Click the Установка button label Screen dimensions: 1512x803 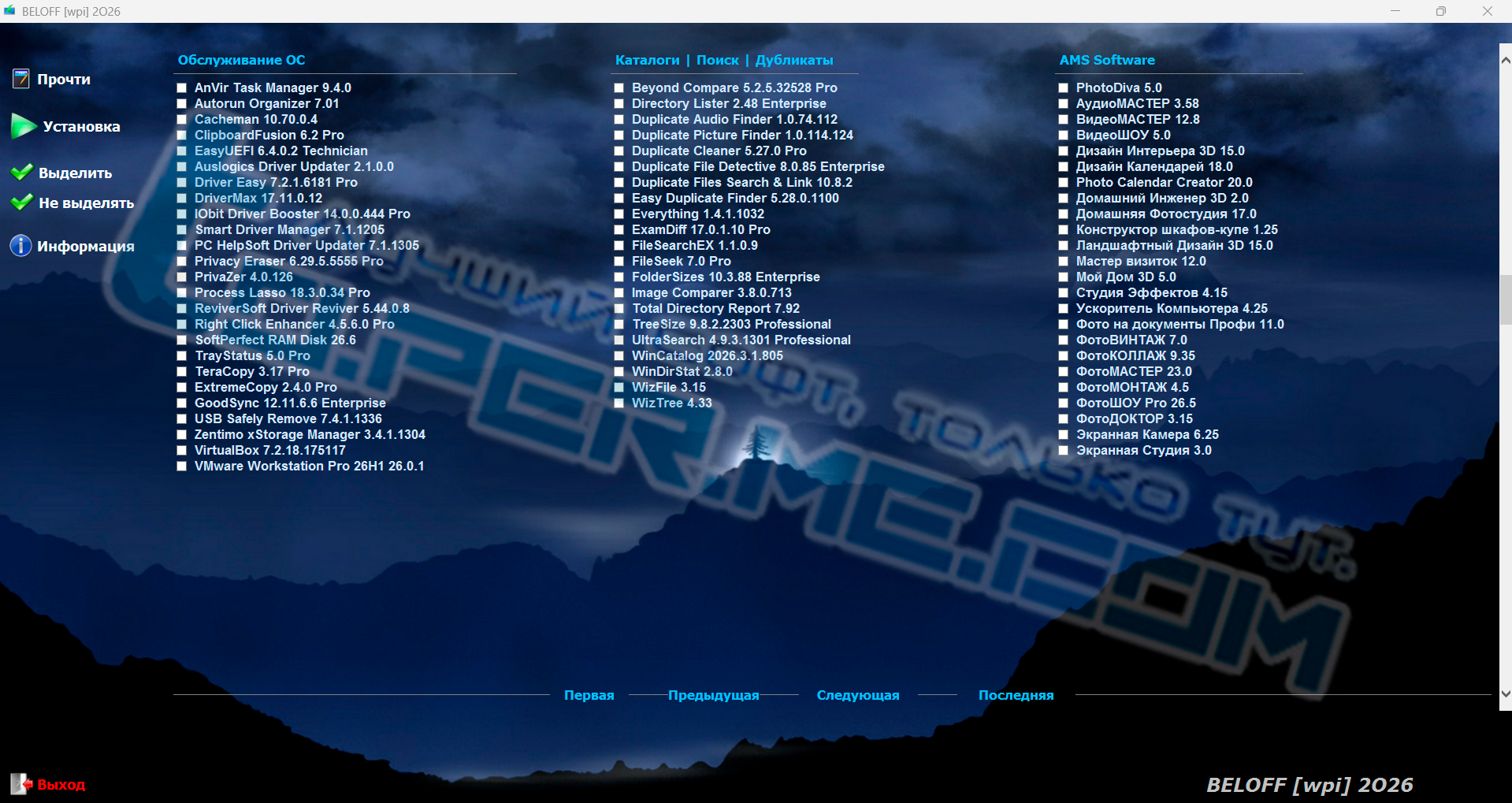(82, 126)
